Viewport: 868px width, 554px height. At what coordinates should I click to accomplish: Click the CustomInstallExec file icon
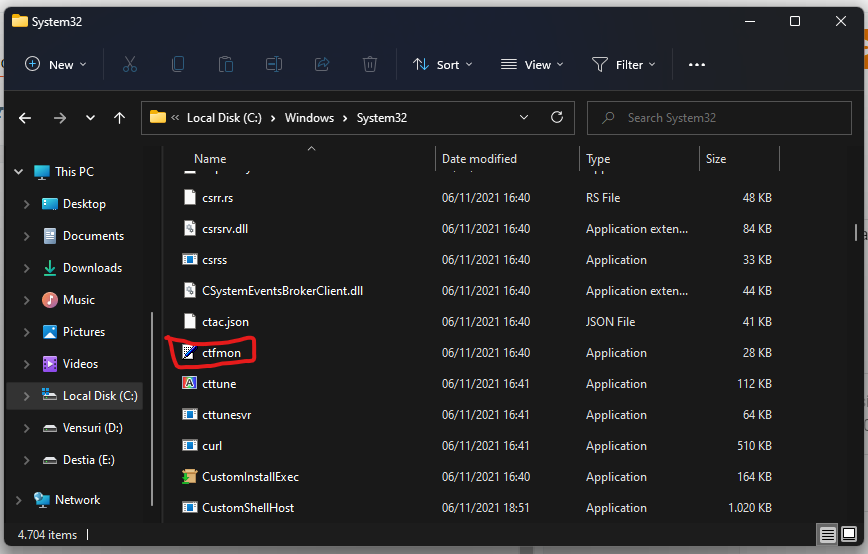(x=189, y=477)
